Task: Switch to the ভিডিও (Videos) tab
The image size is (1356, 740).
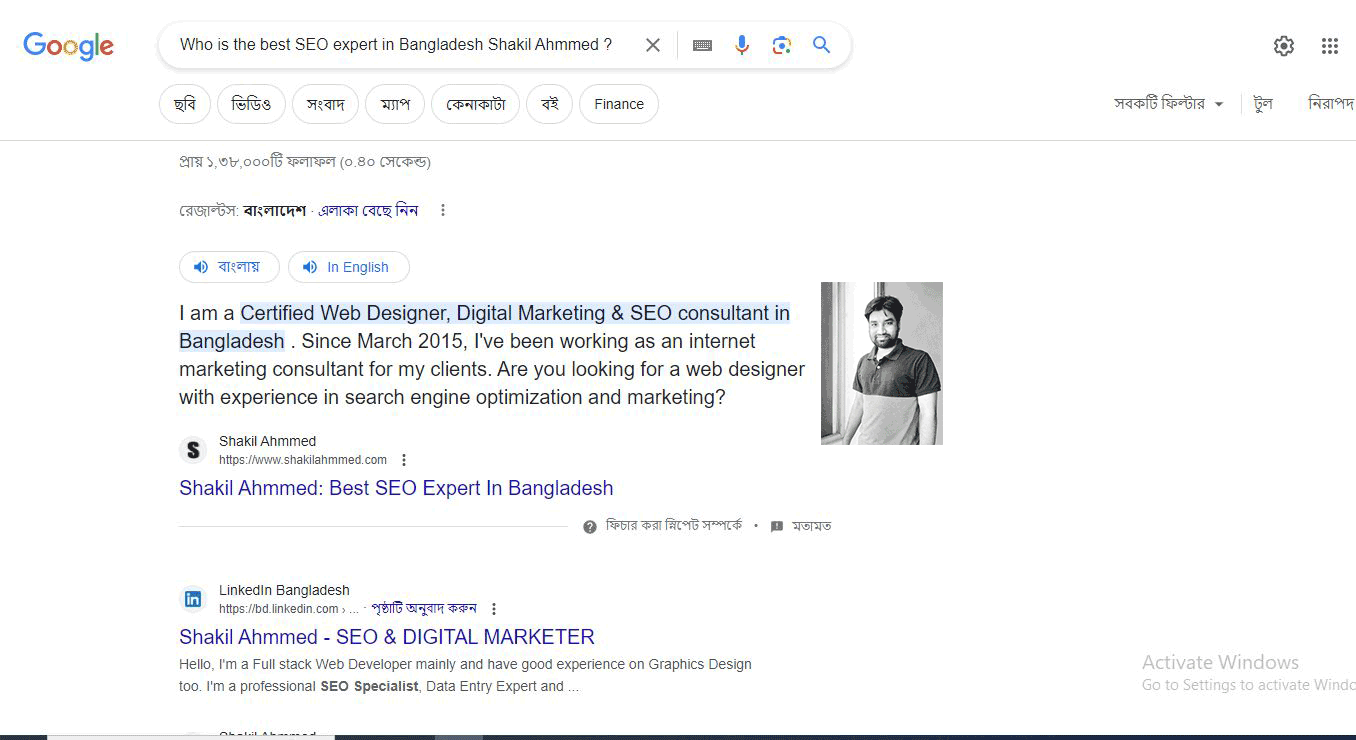Action: point(251,104)
